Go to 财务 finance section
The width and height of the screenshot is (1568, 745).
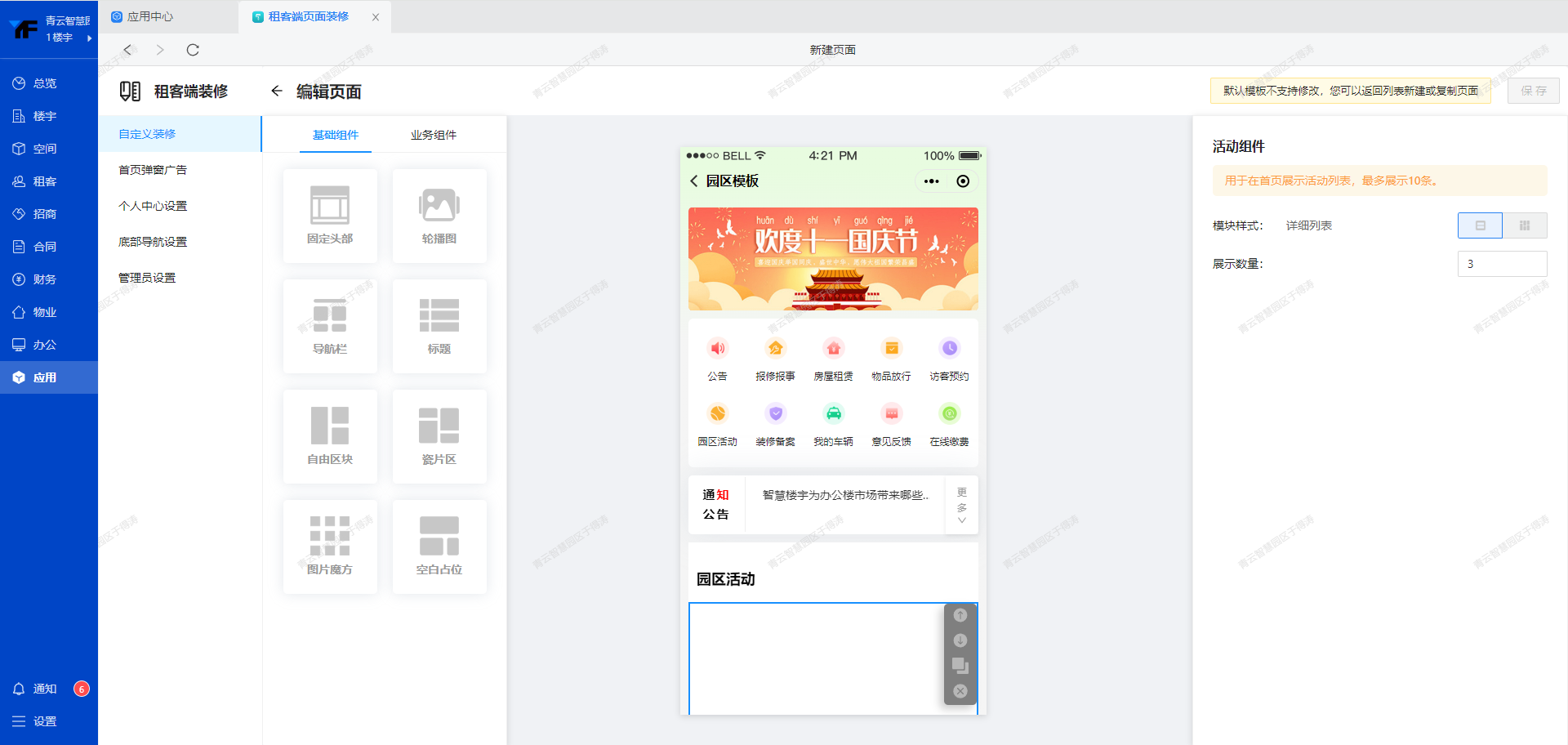coord(49,279)
